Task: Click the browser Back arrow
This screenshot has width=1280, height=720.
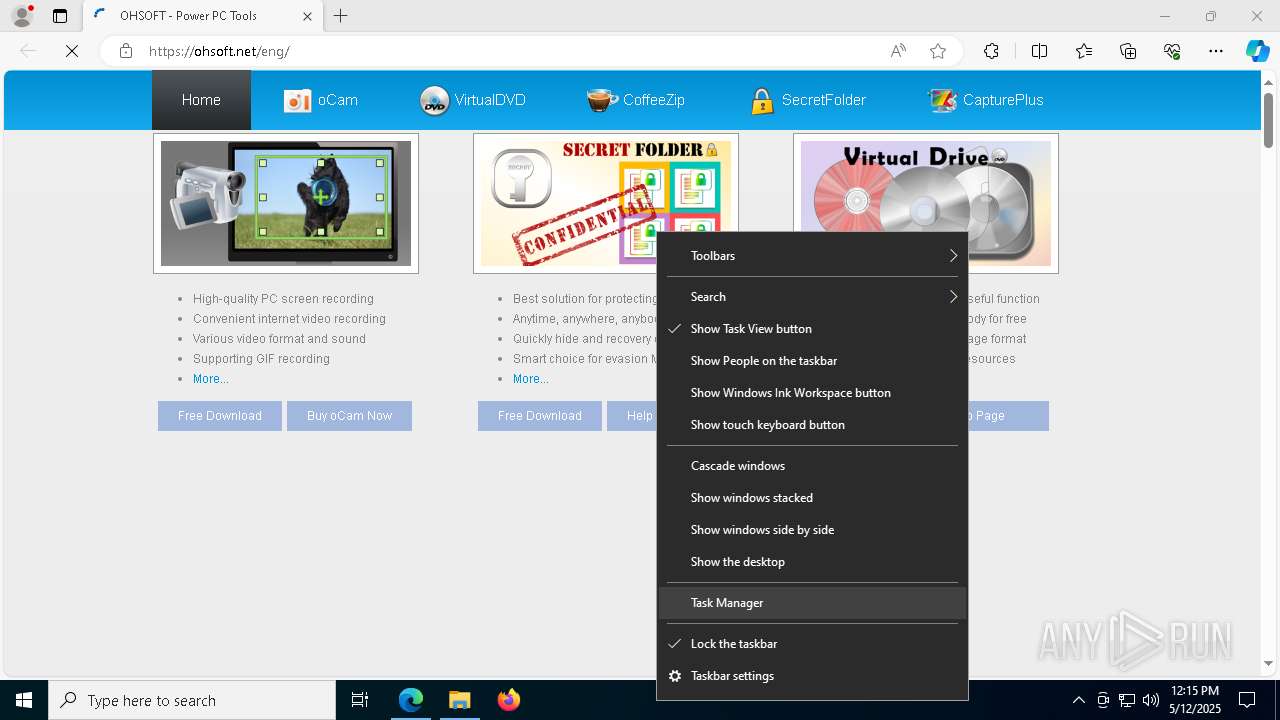Action: click(x=28, y=51)
